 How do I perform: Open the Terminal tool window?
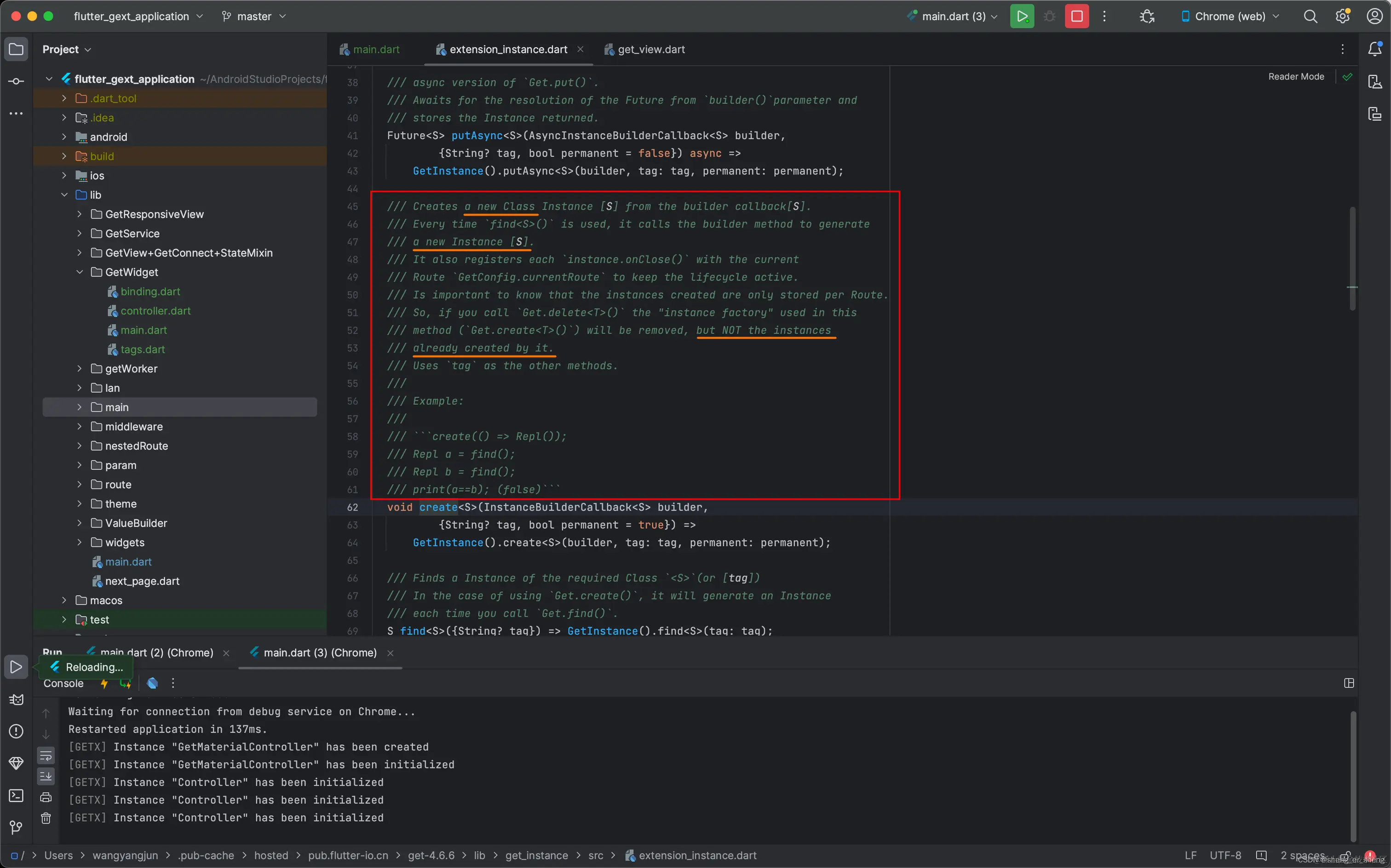[16, 796]
